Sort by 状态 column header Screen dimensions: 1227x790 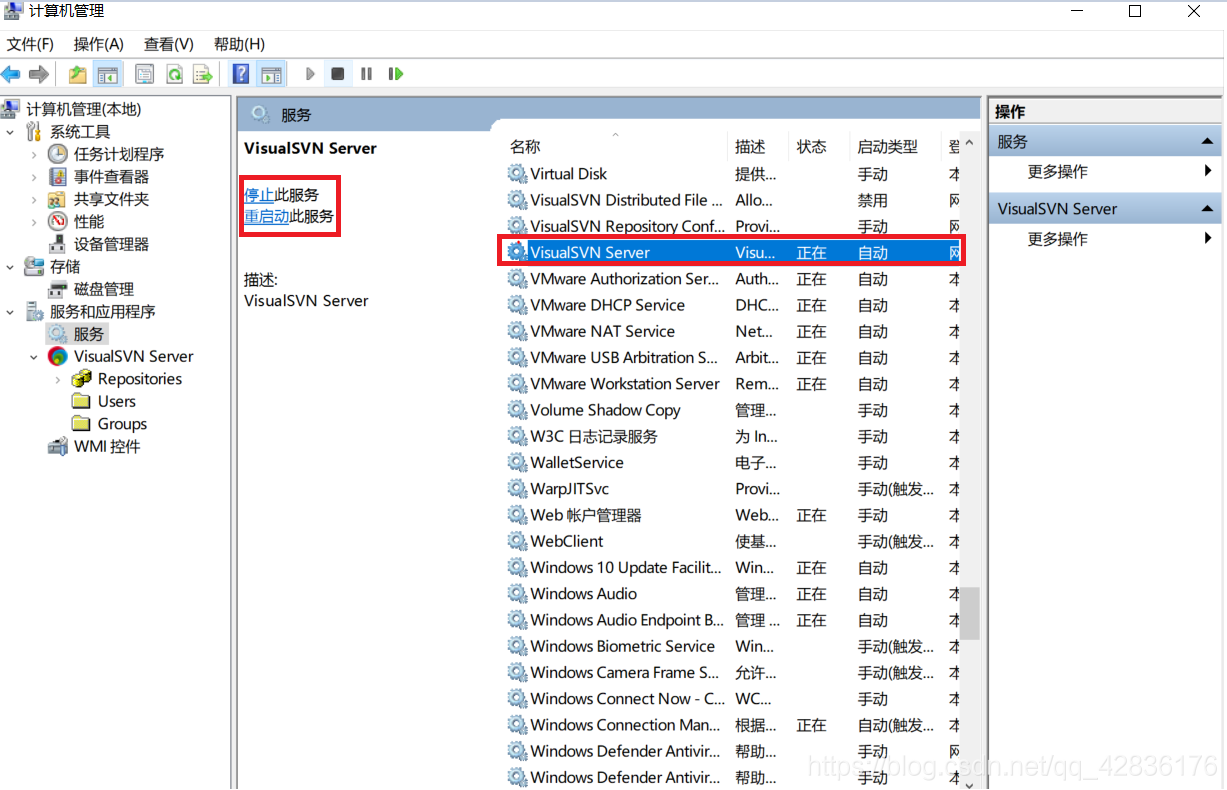(x=812, y=147)
